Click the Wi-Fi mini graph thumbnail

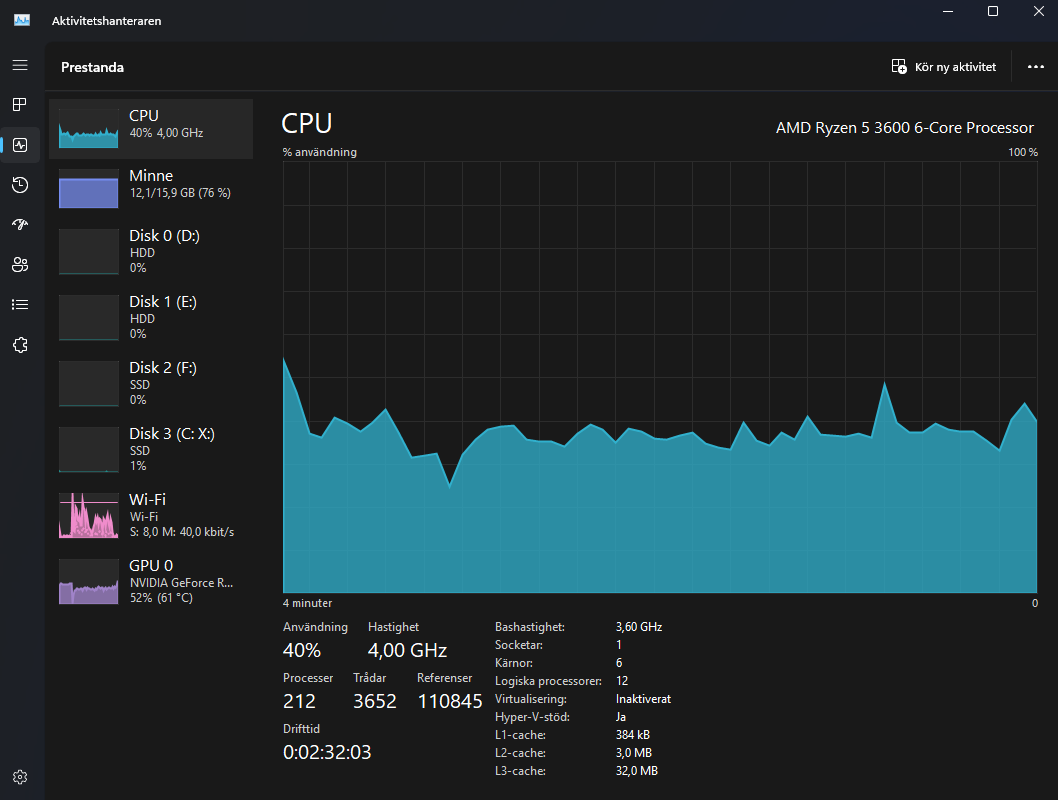point(88,515)
